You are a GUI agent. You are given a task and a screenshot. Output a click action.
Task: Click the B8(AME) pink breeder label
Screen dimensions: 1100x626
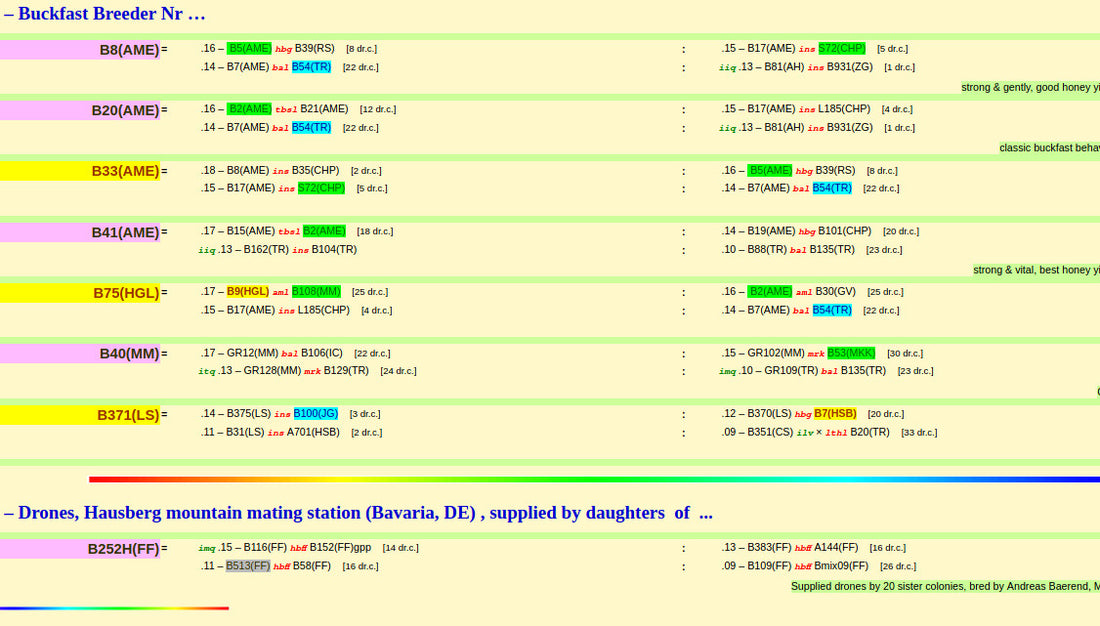coord(129,50)
